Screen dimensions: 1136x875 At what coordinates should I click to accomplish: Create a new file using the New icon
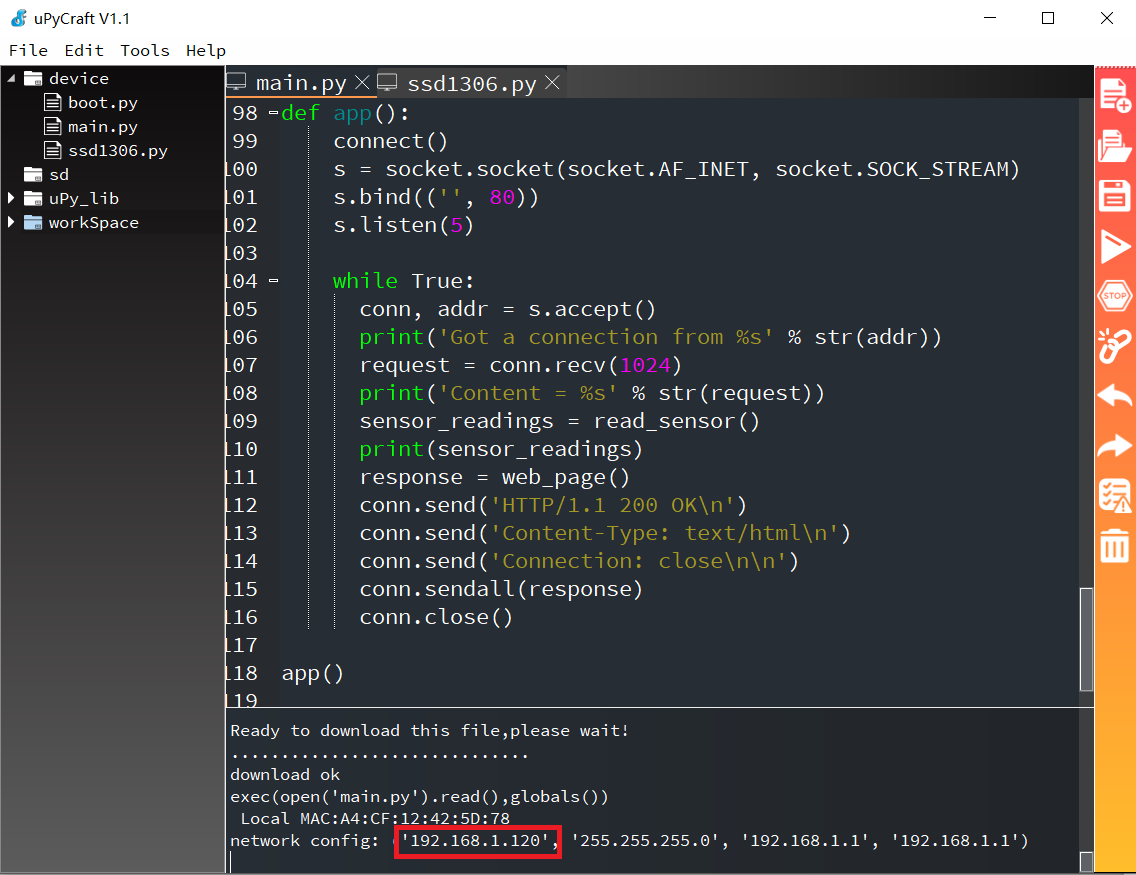click(x=1114, y=93)
